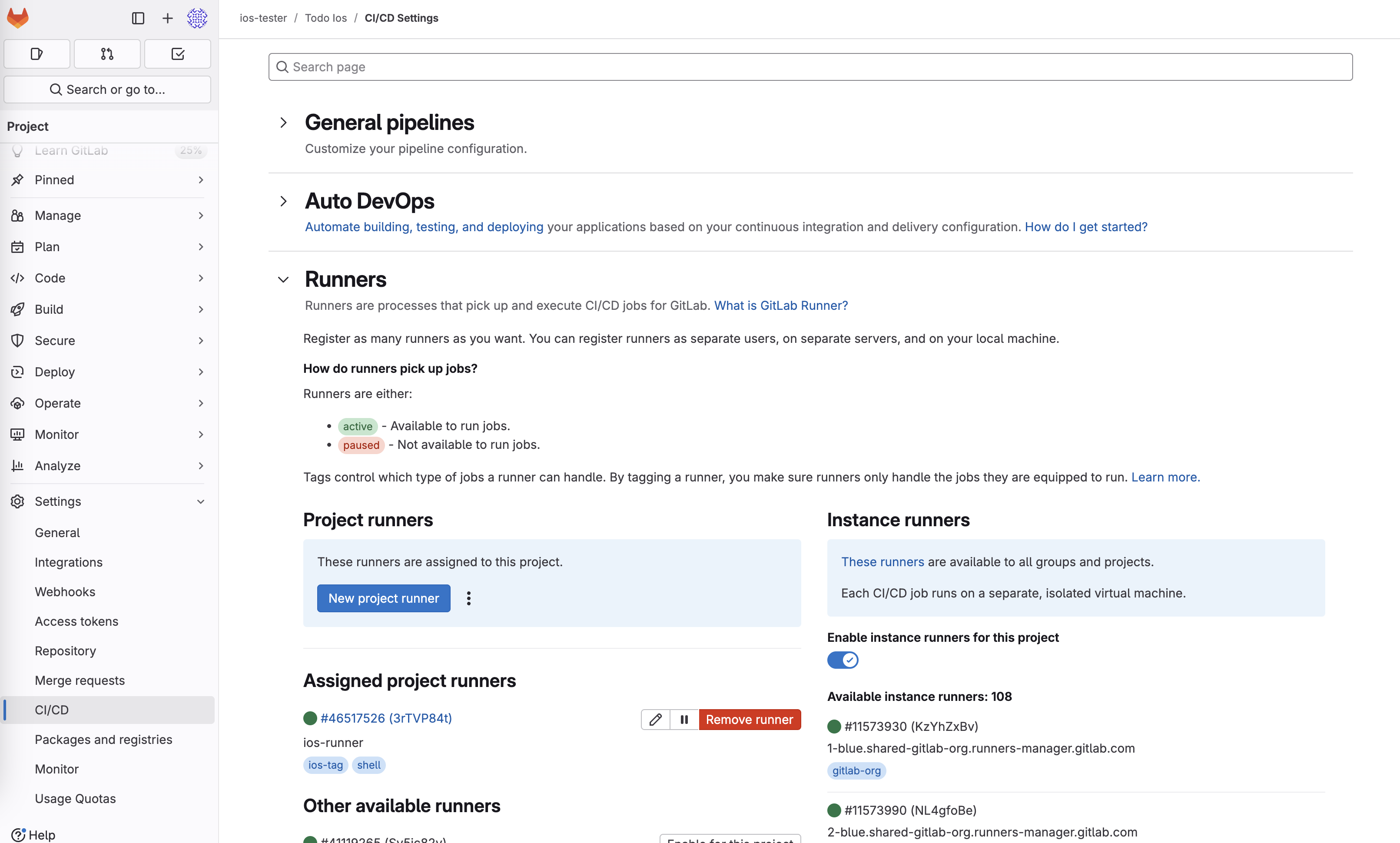Click the Operate icon
The image size is (1400, 843).
pos(18,403)
